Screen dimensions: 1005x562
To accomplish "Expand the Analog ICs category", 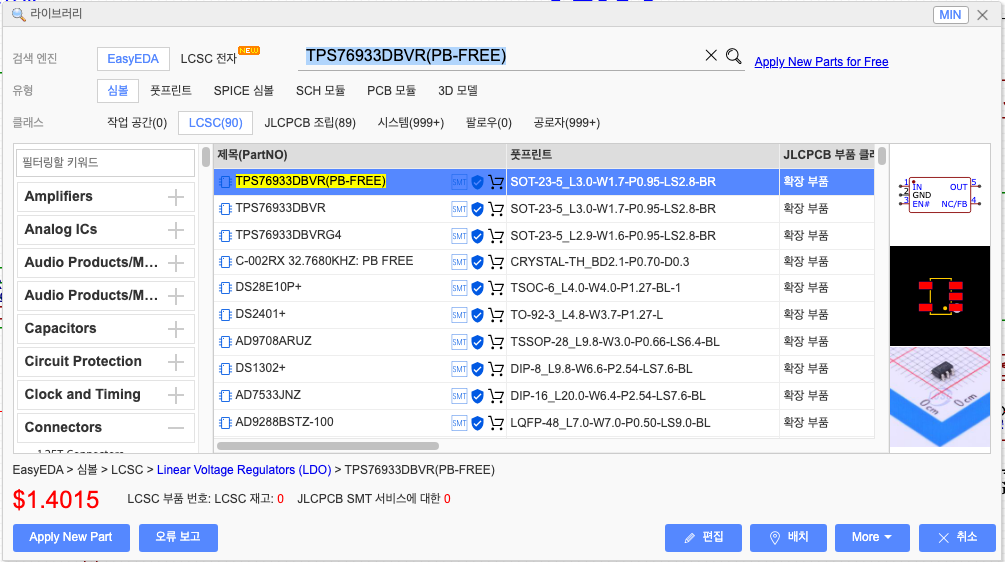I will point(176,230).
